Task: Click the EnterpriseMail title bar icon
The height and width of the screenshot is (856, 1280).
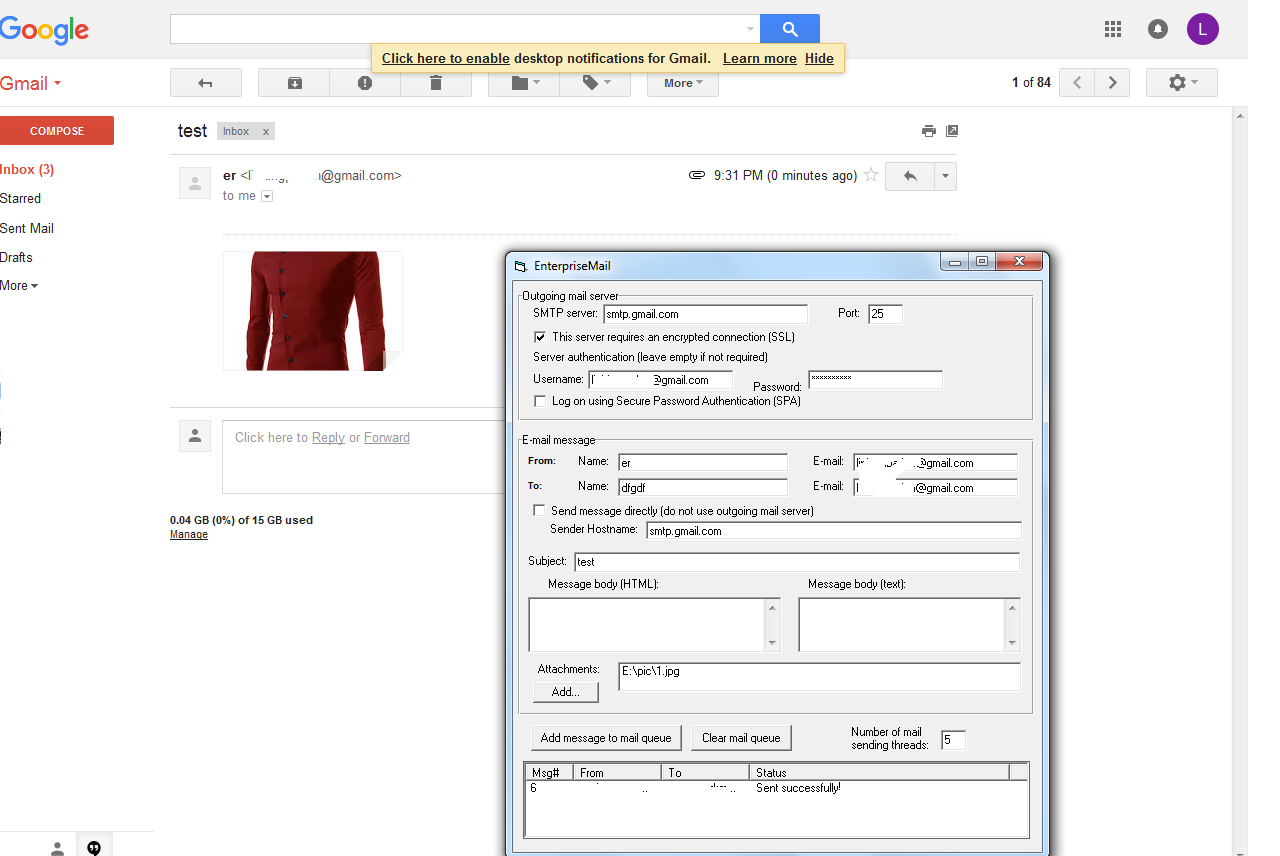Action: [519, 266]
